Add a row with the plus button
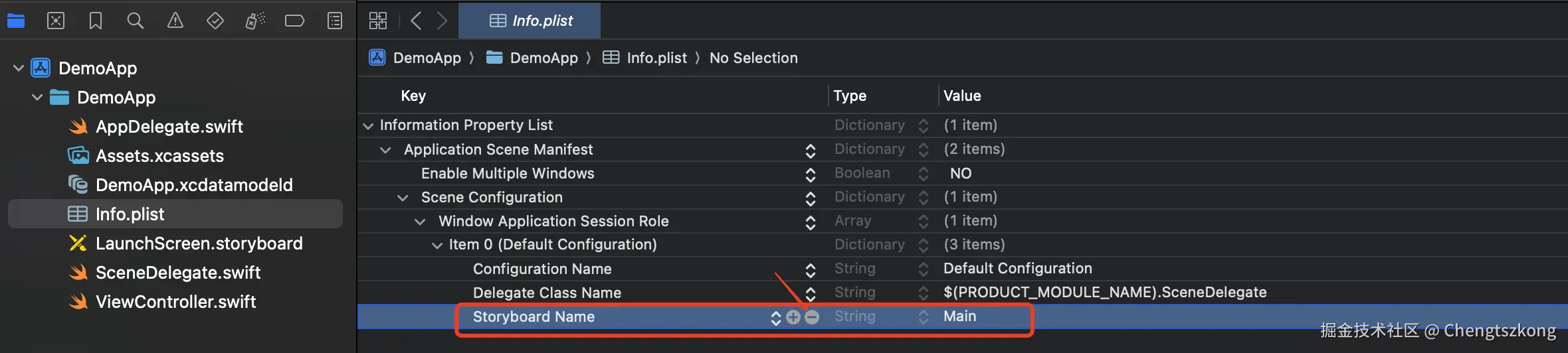Viewport: 1568px width, 353px height. click(793, 317)
